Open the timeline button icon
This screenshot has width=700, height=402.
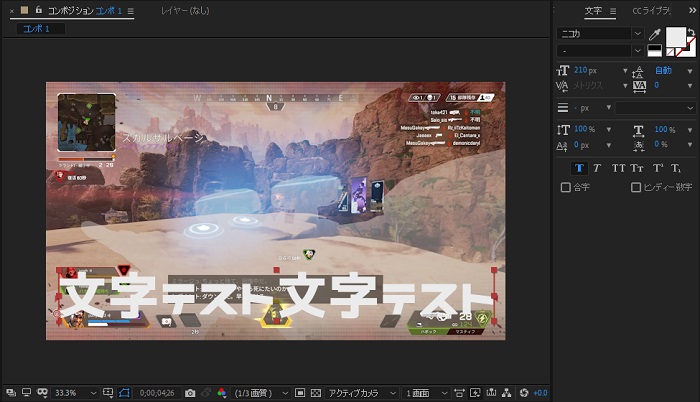[491, 393]
